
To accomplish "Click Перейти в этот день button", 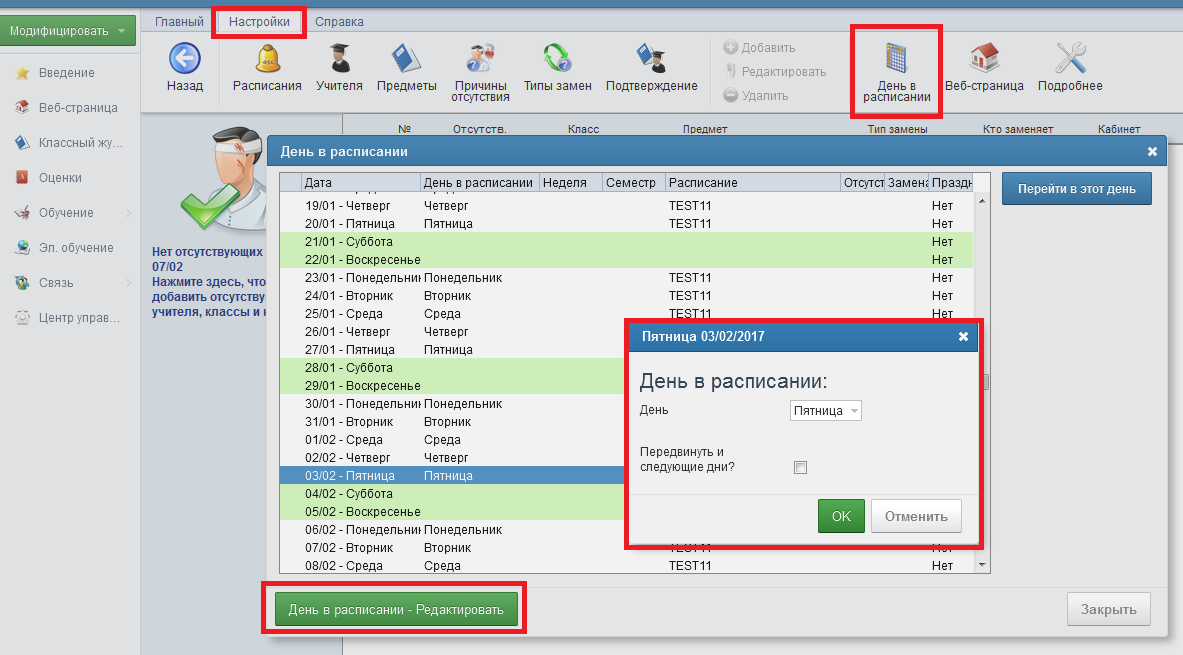I will [1076, 189].
